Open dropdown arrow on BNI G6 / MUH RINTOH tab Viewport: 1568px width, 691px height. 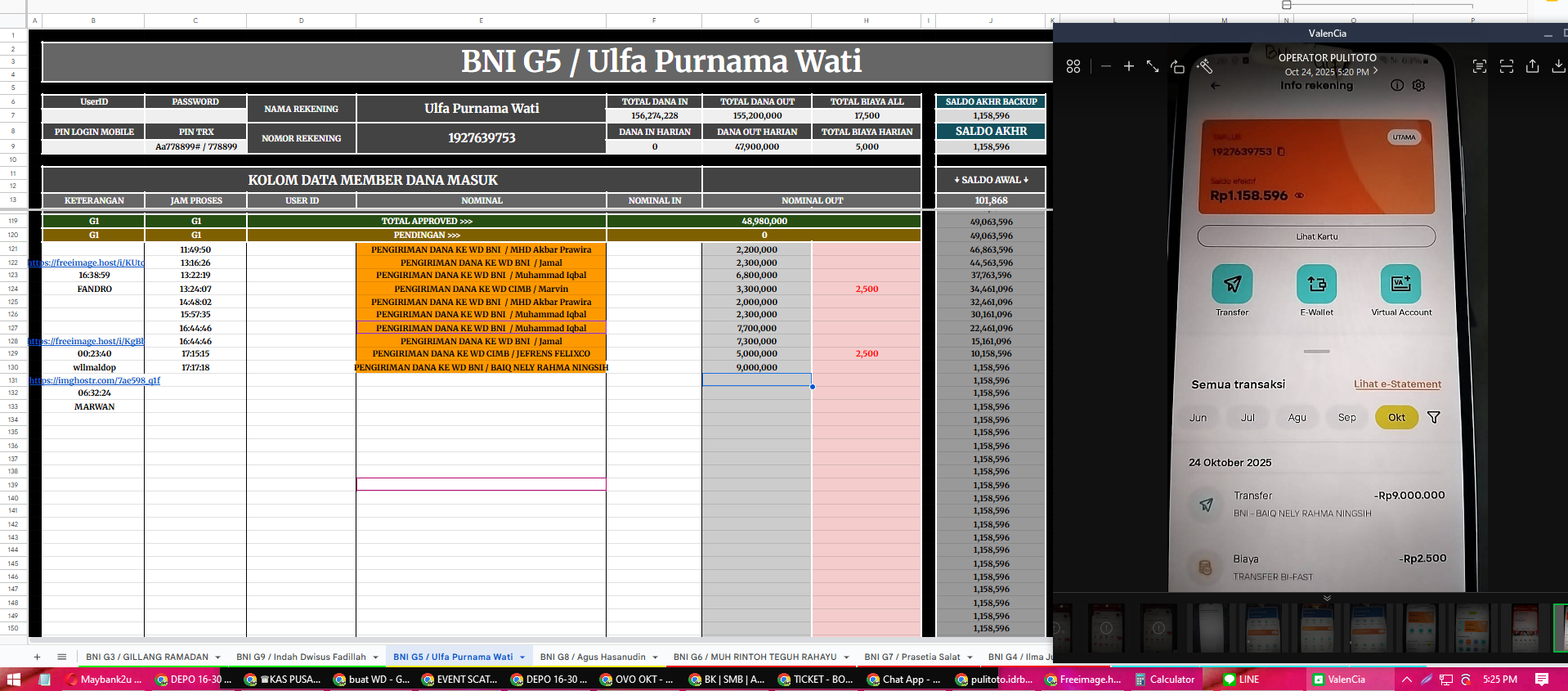click(x=846, y=657)
